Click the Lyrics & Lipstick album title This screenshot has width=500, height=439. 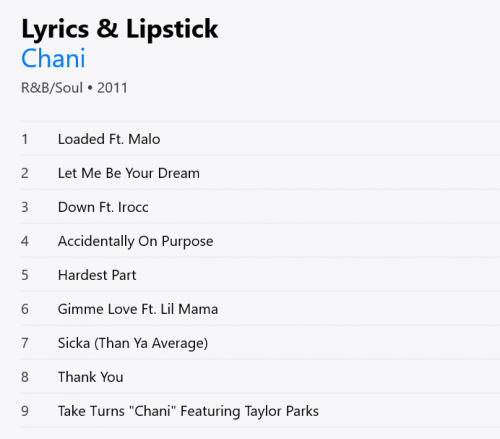click(x=120, y=30)
